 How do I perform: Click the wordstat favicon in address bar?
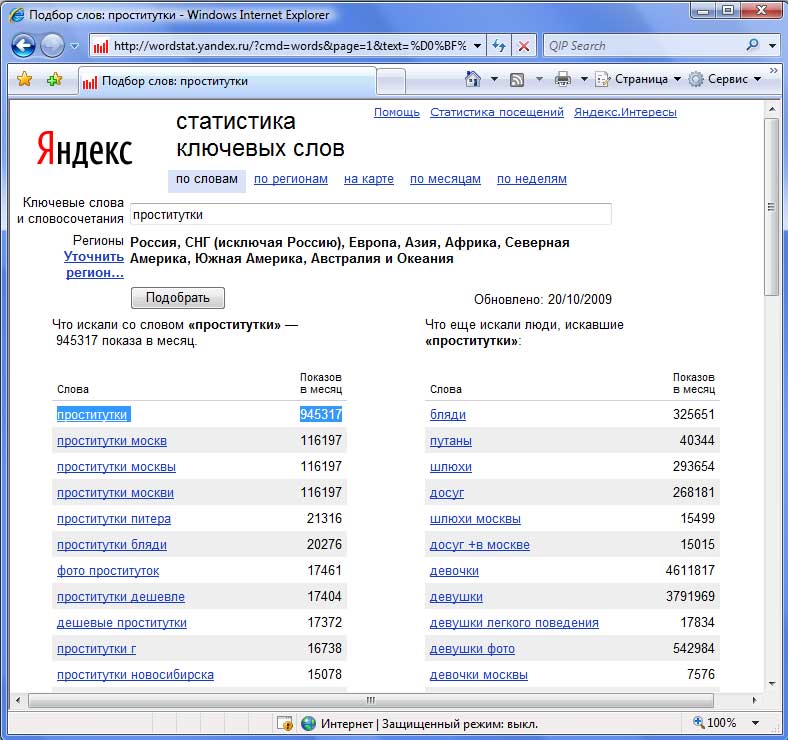click(101, 46)
